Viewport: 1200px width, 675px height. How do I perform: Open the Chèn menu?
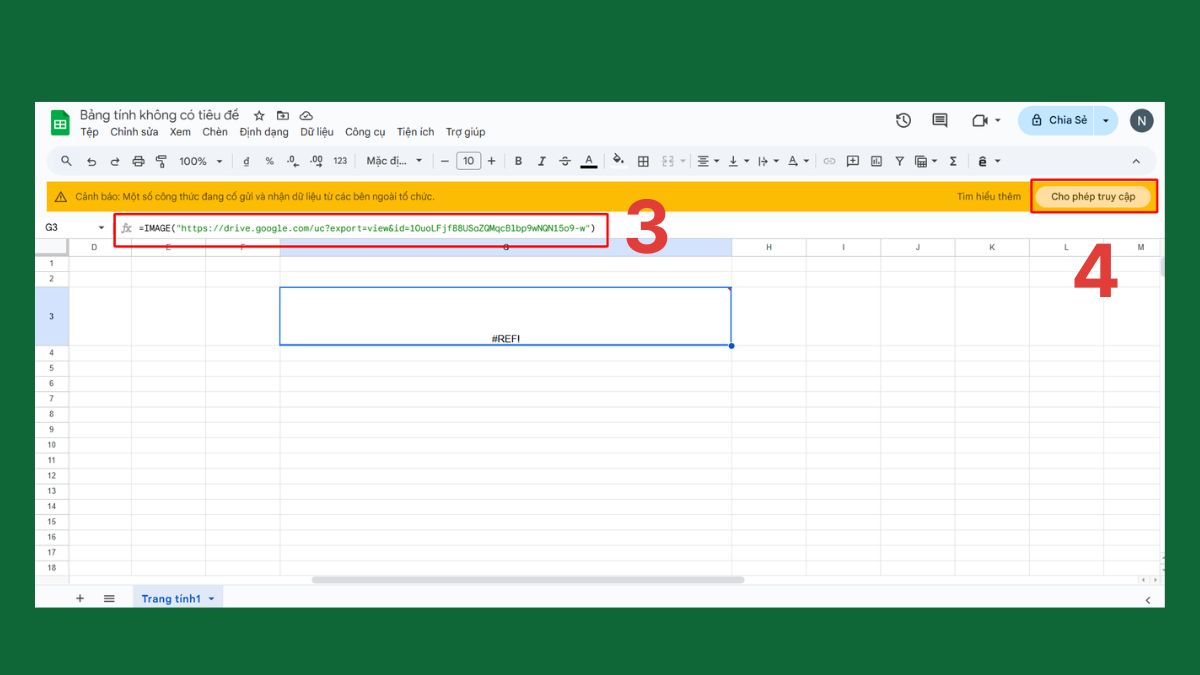[x=213, y=131]
